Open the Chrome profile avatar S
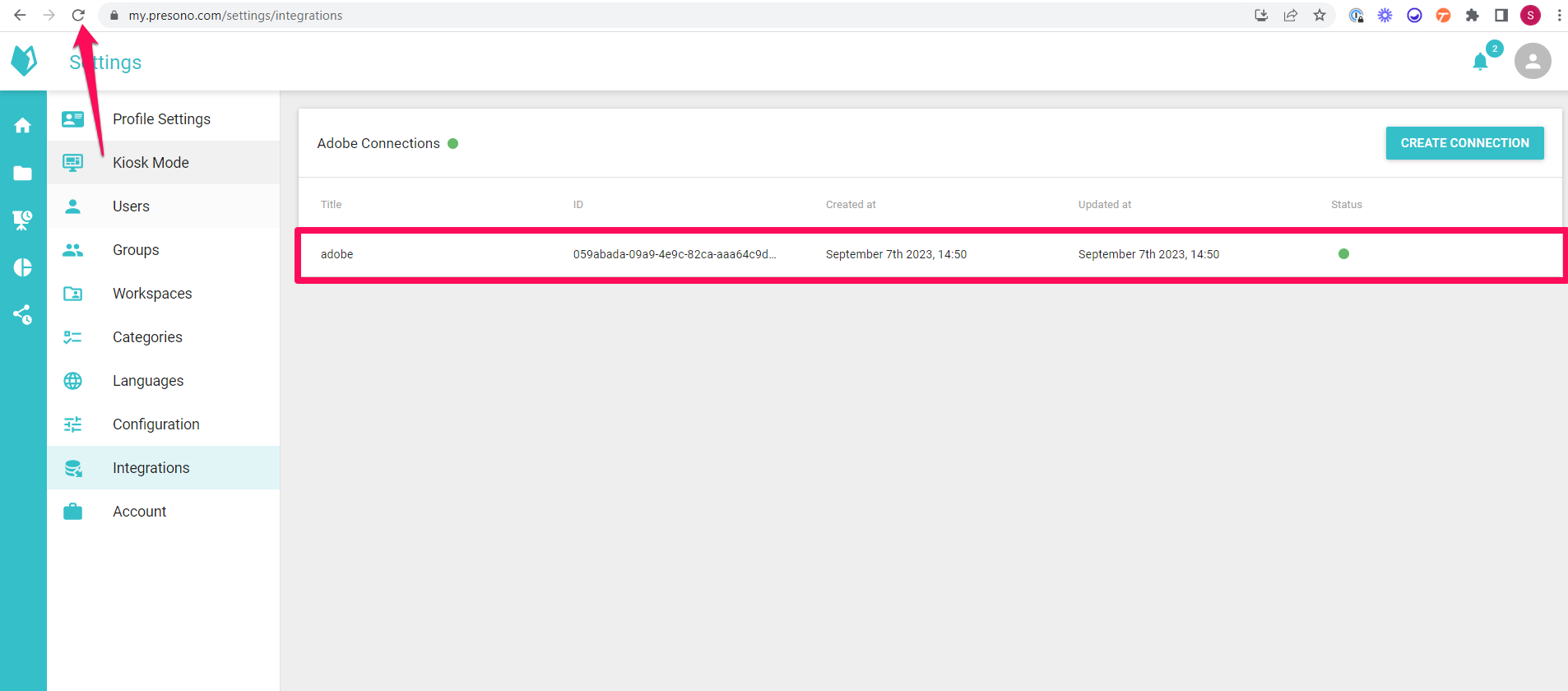The width and height of the screenshot is (1568, 691). tap(1530, 15)
